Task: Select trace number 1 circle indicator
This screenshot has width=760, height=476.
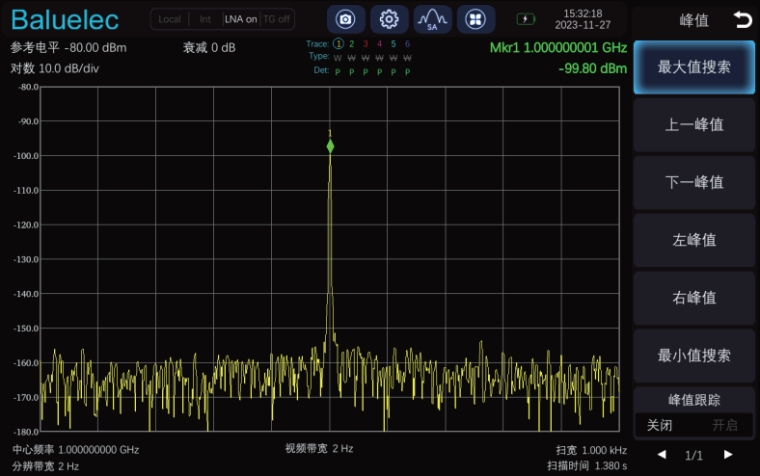Action: point(338,44)
